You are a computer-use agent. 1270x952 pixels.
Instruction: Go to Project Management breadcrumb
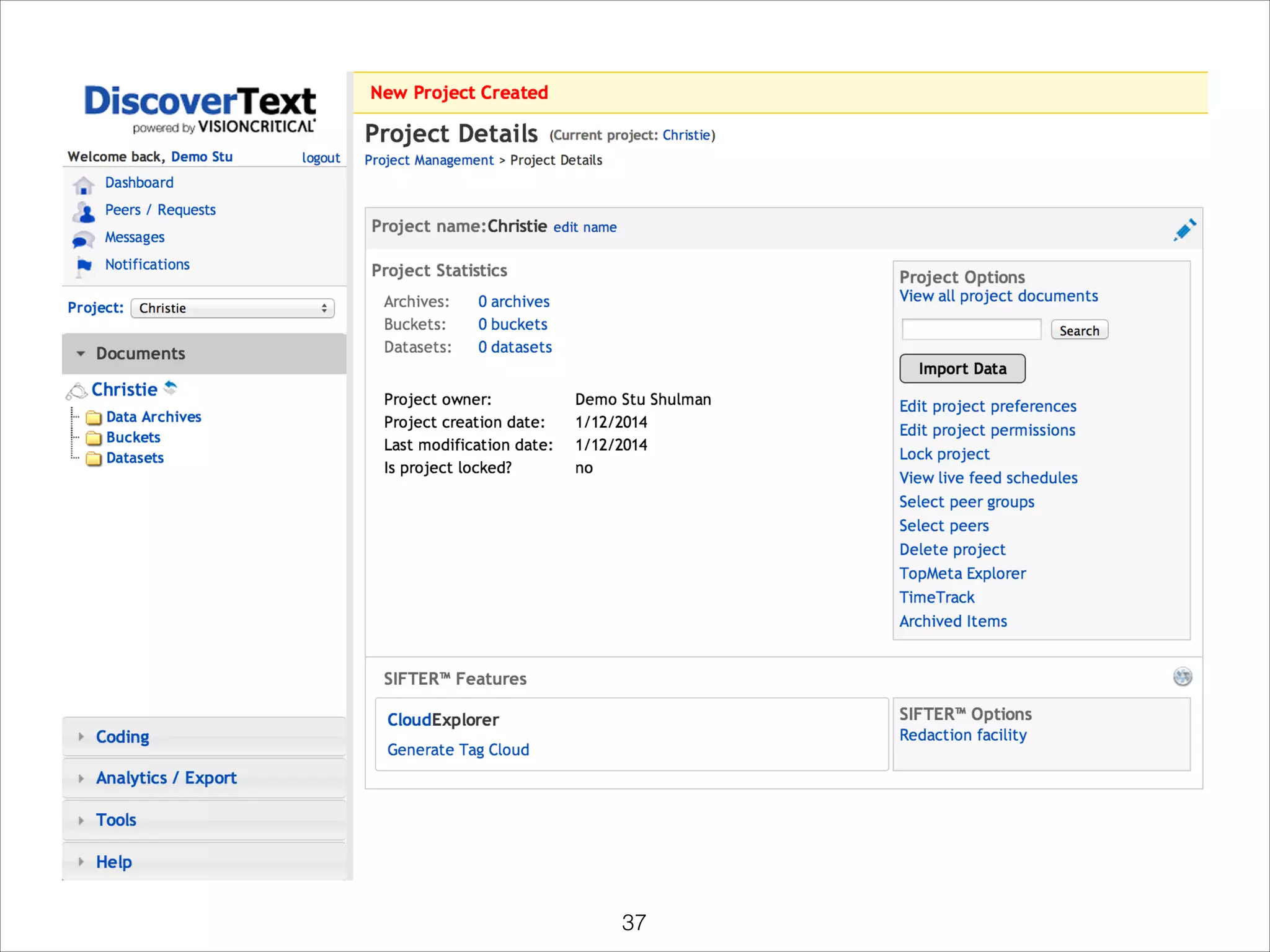(429, 161)
